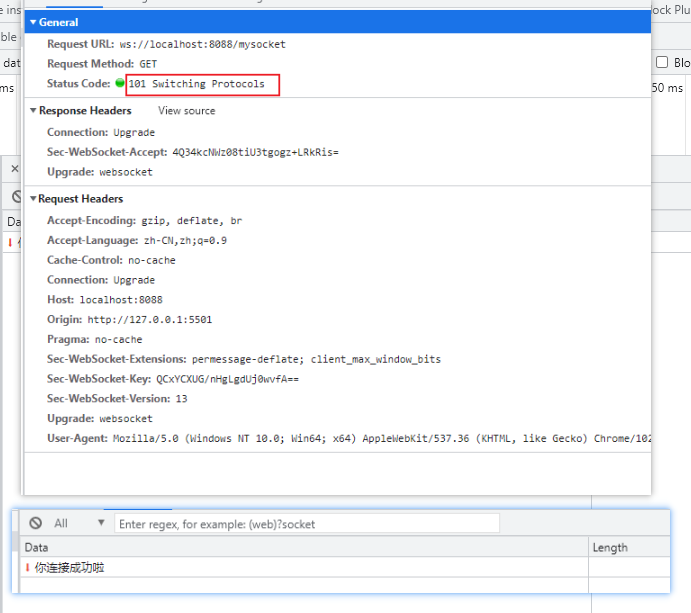Collapse the General section triangle
This screenshot has width=691, height=613.
[33, 22]
